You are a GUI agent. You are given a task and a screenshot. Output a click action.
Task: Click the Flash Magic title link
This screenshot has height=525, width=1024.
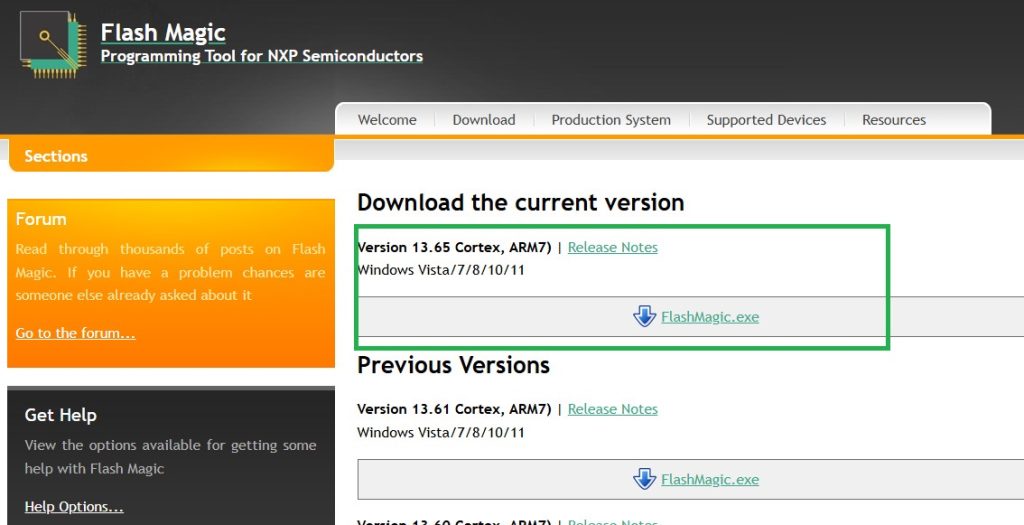click(x=163, y=32)
